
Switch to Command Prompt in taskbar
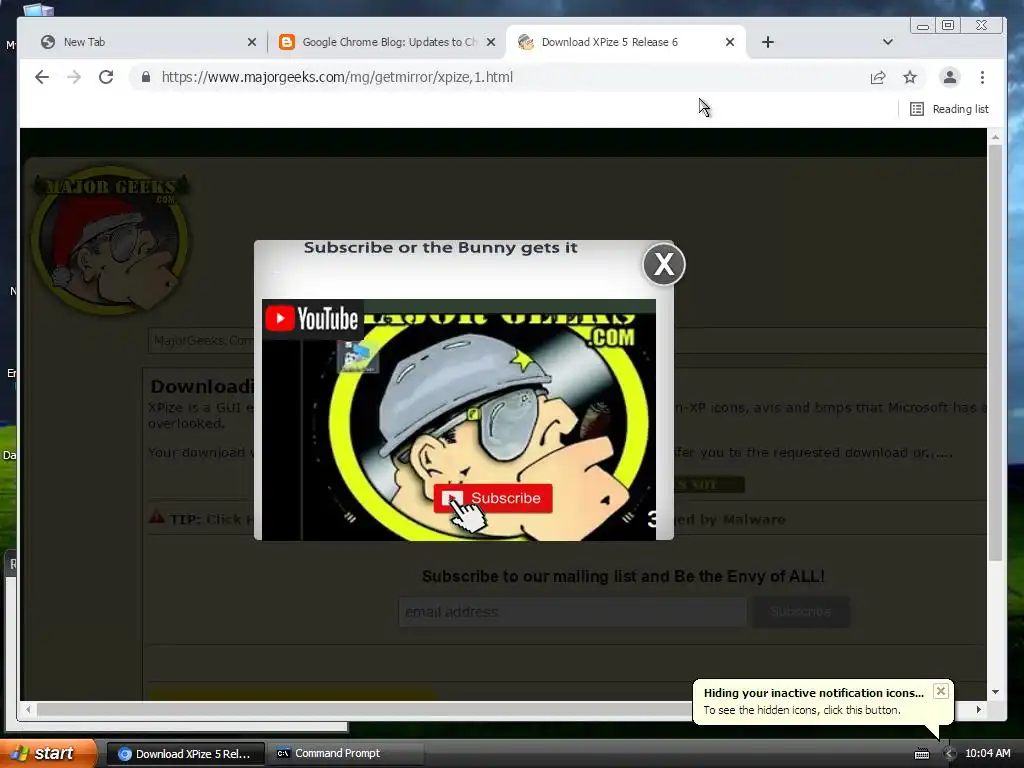click(x=346, y=754)
